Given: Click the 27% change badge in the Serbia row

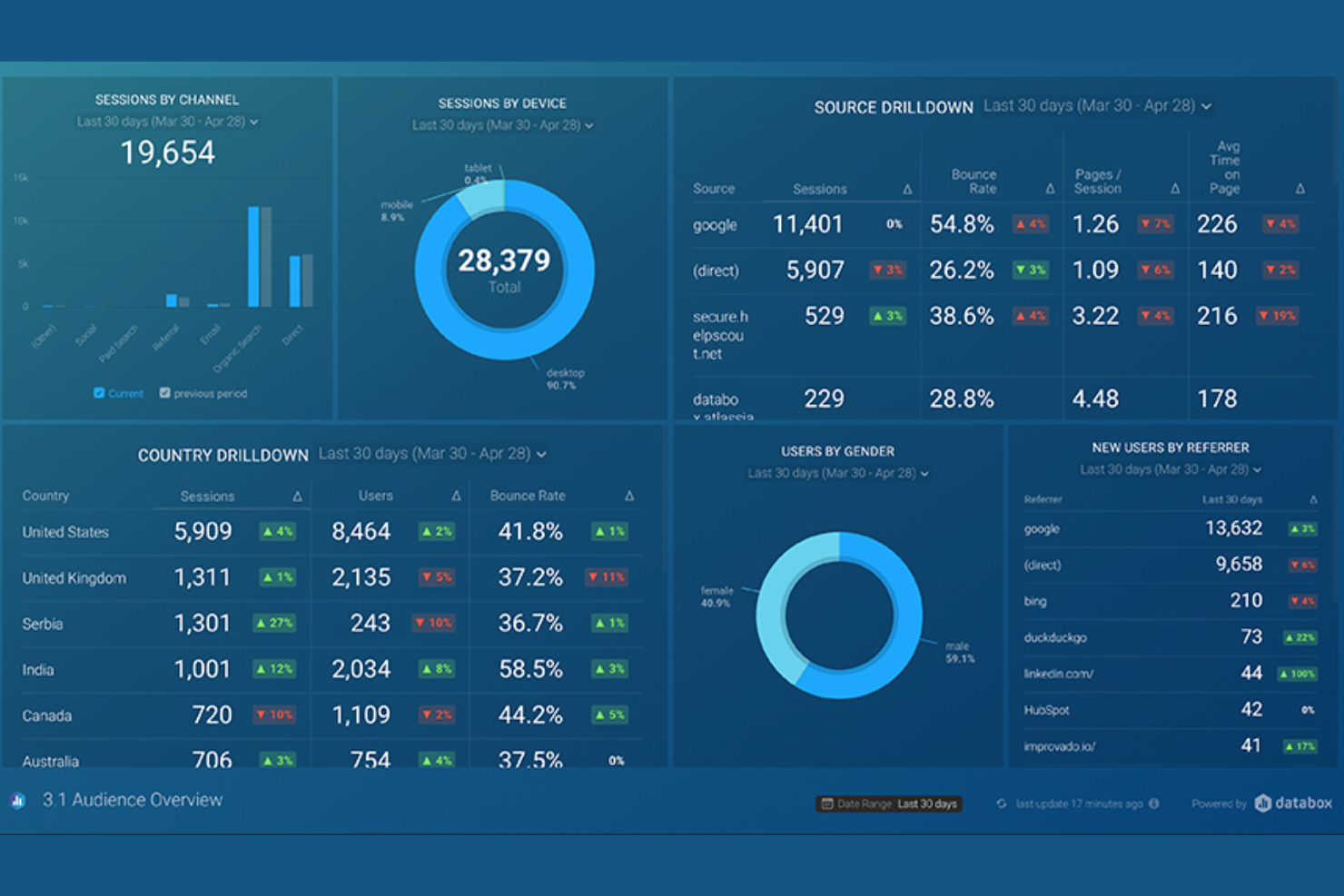Looking at the screenshot, I should tap(274, 624).
